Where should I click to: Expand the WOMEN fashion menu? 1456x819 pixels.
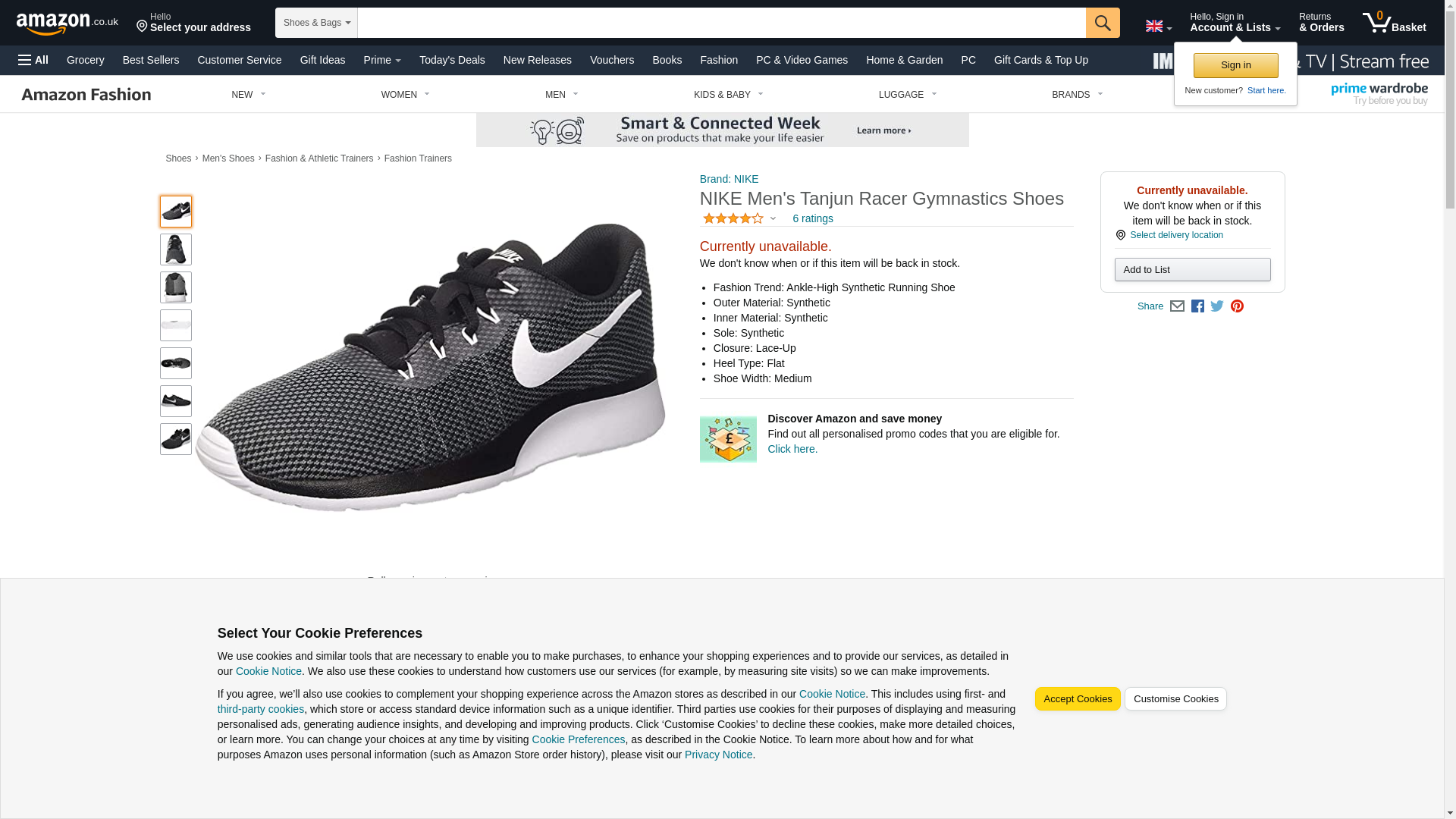click(405, 95)
